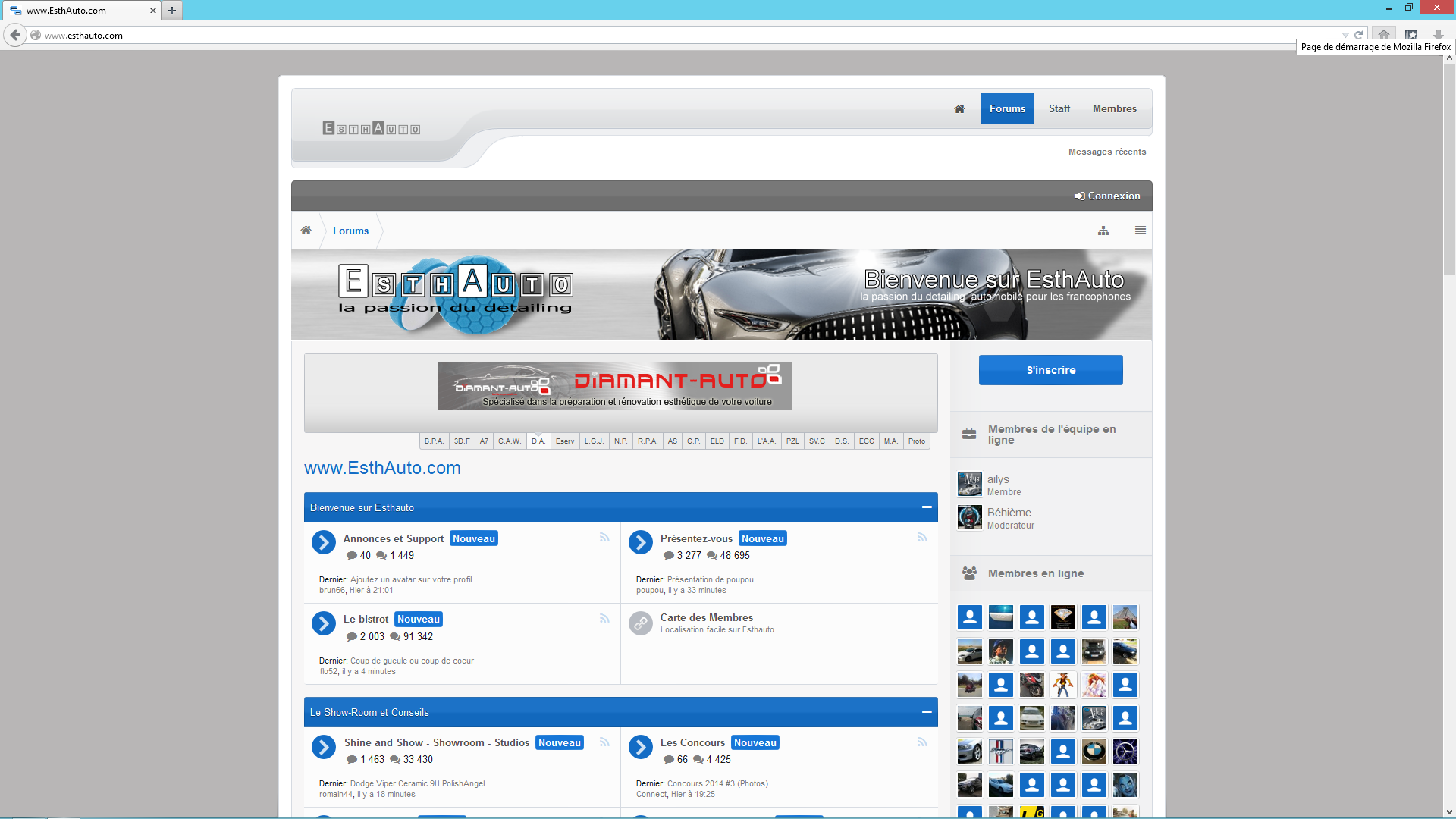Screen dimensions: 1456x819
Task: Select the Forums tab in the header
Action: pos(1007,109)
